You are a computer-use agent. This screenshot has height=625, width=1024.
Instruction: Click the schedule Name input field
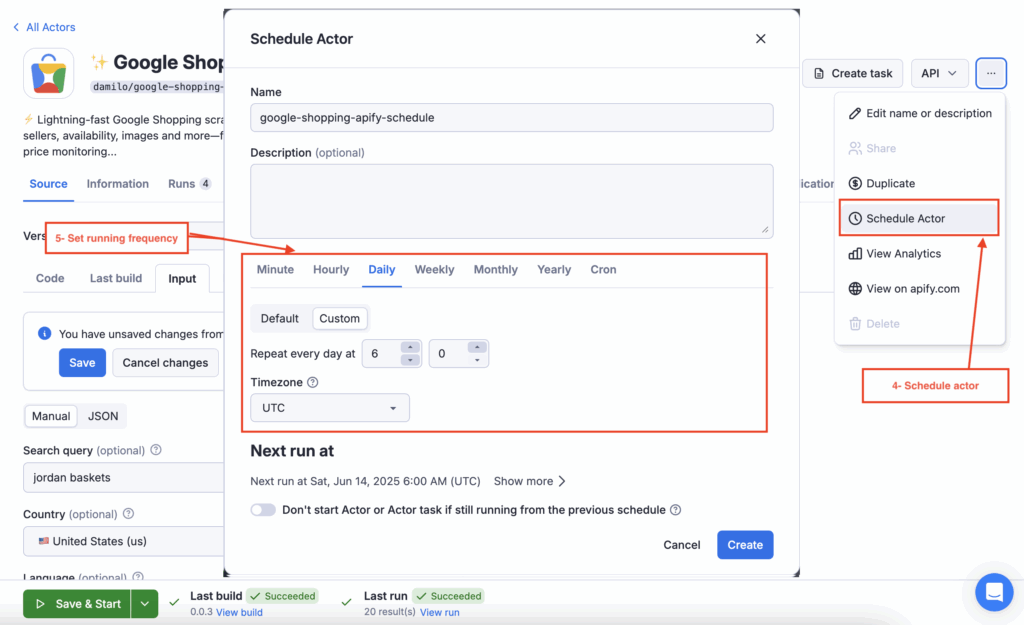point(511,118)
